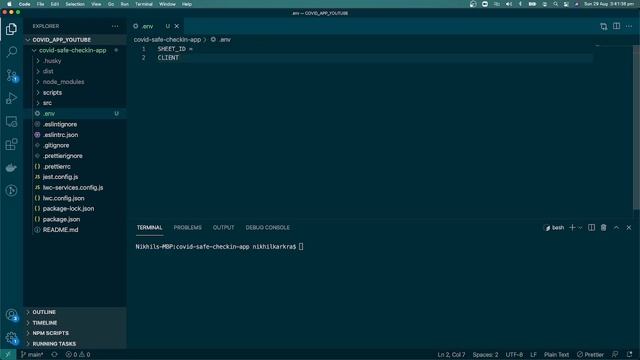Change end of line sequence LF

pyautogui.click(x=533, y=355)
